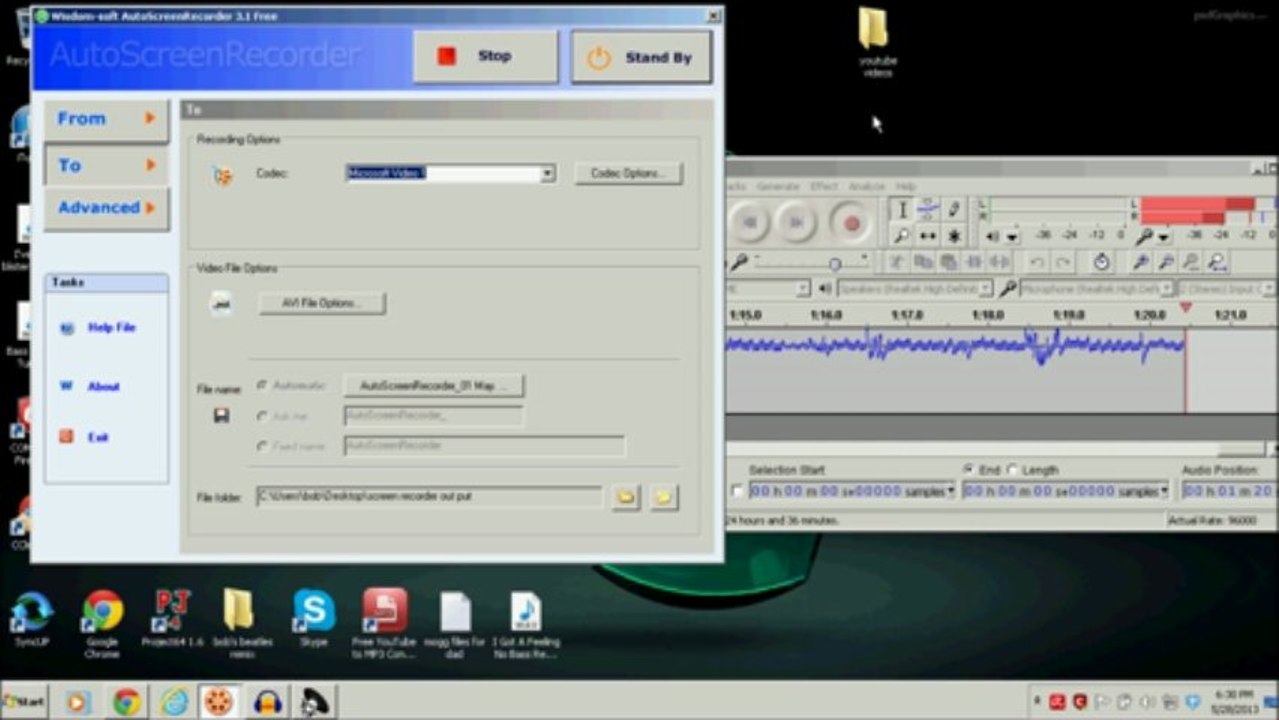Switch to the Advanced tab
The image size is (1279, 720).
tap(106, 208)
